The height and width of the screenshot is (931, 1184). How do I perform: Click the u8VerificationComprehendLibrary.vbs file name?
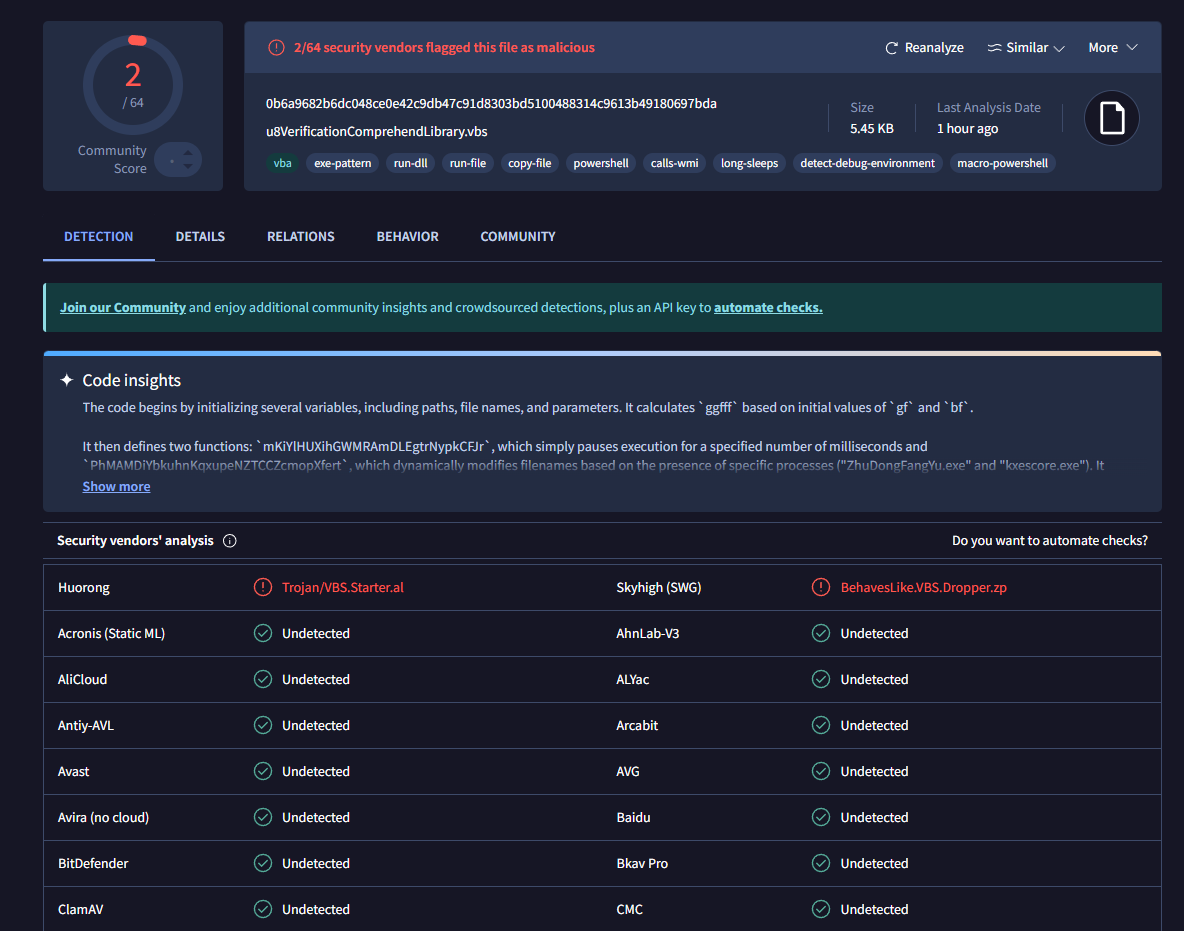(376, 131)
